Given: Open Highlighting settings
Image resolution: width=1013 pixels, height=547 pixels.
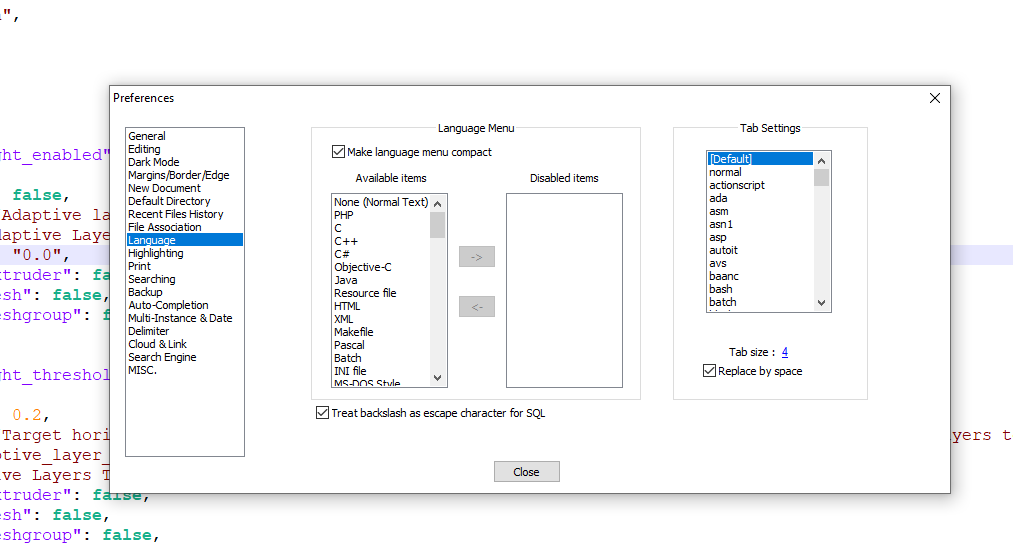Looking at the screenshot, I should click(x=156, y=253).
